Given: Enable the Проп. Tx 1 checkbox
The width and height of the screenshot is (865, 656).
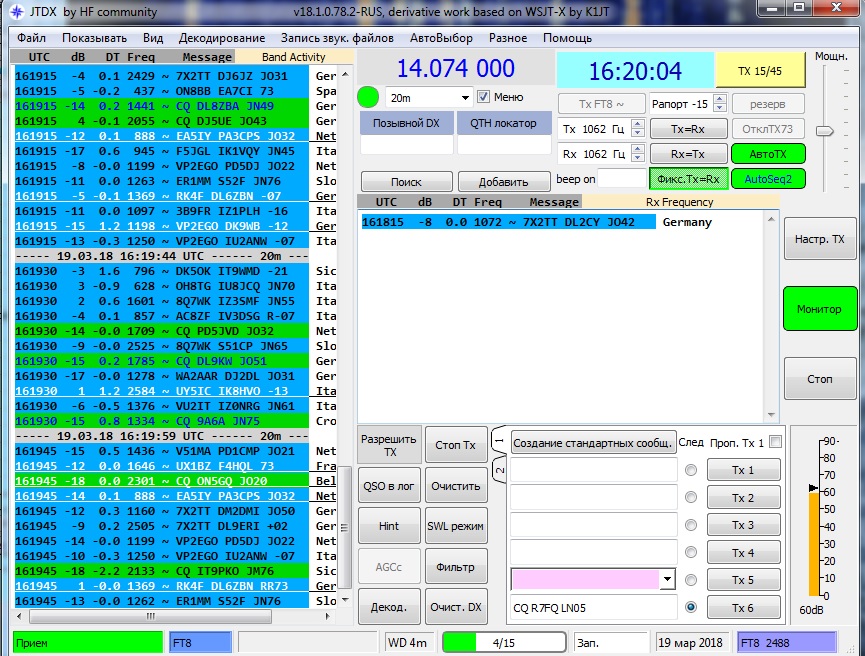Looking at the screenshot, I should pyautogui.click(x=775, y=442).
